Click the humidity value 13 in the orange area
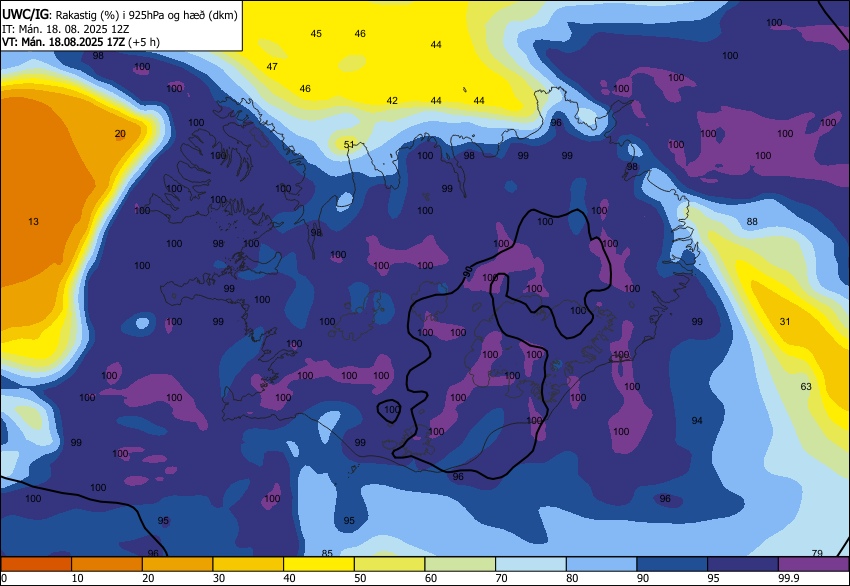 tap(33, 221)
